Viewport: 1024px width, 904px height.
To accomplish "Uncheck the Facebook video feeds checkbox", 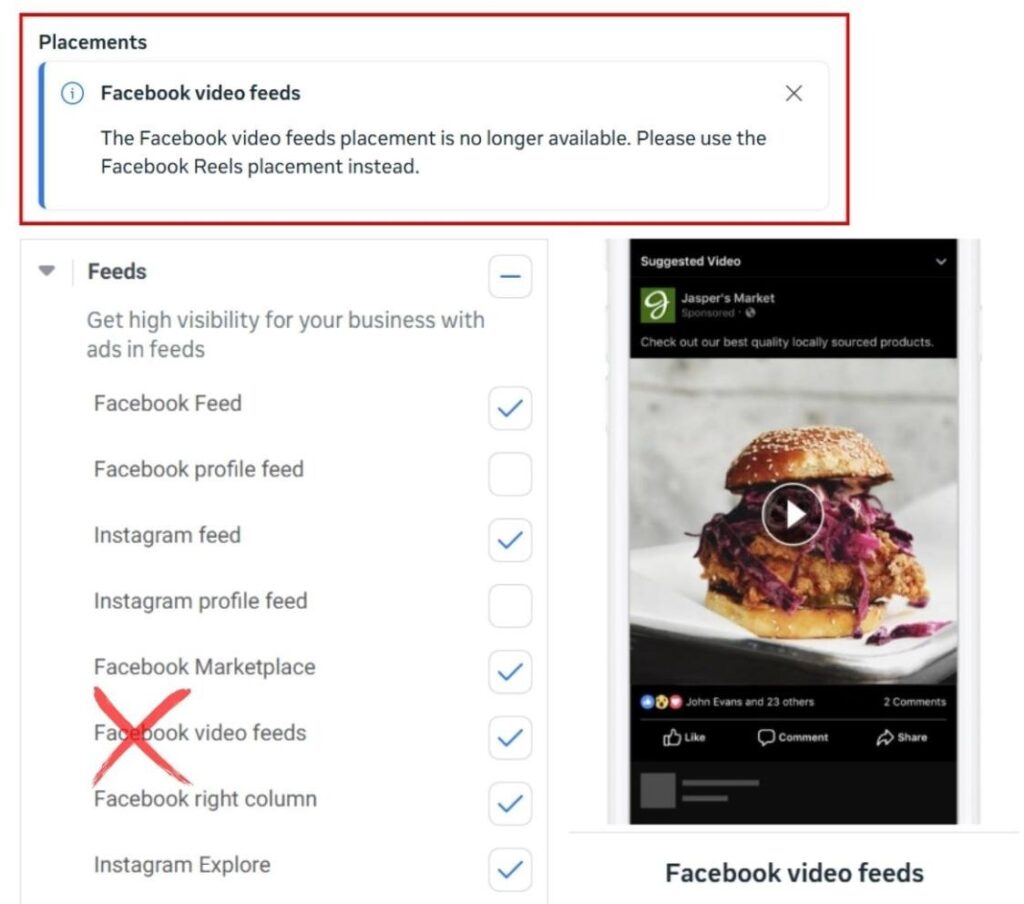I will [510, 738].
